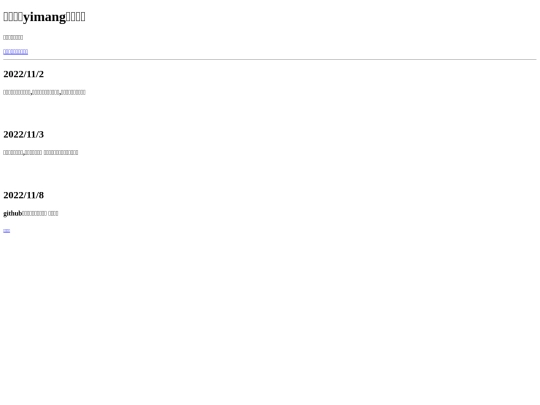Screen dimensions: 540x405
Task: Click the first clause of the 2022/11/2 entry
Action: (17, 92)
